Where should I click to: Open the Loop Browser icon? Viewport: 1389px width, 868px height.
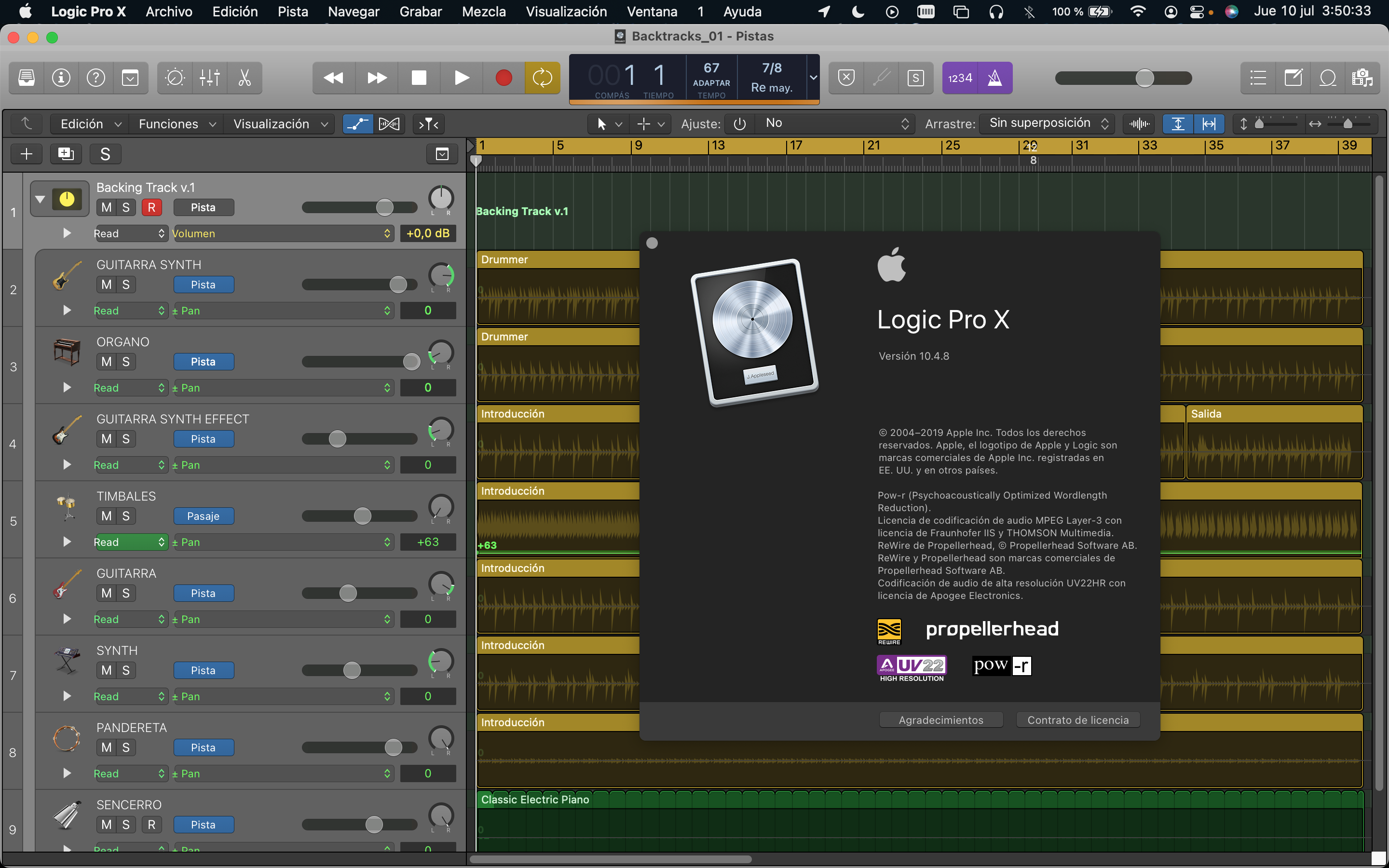(x=1328, y=78)
